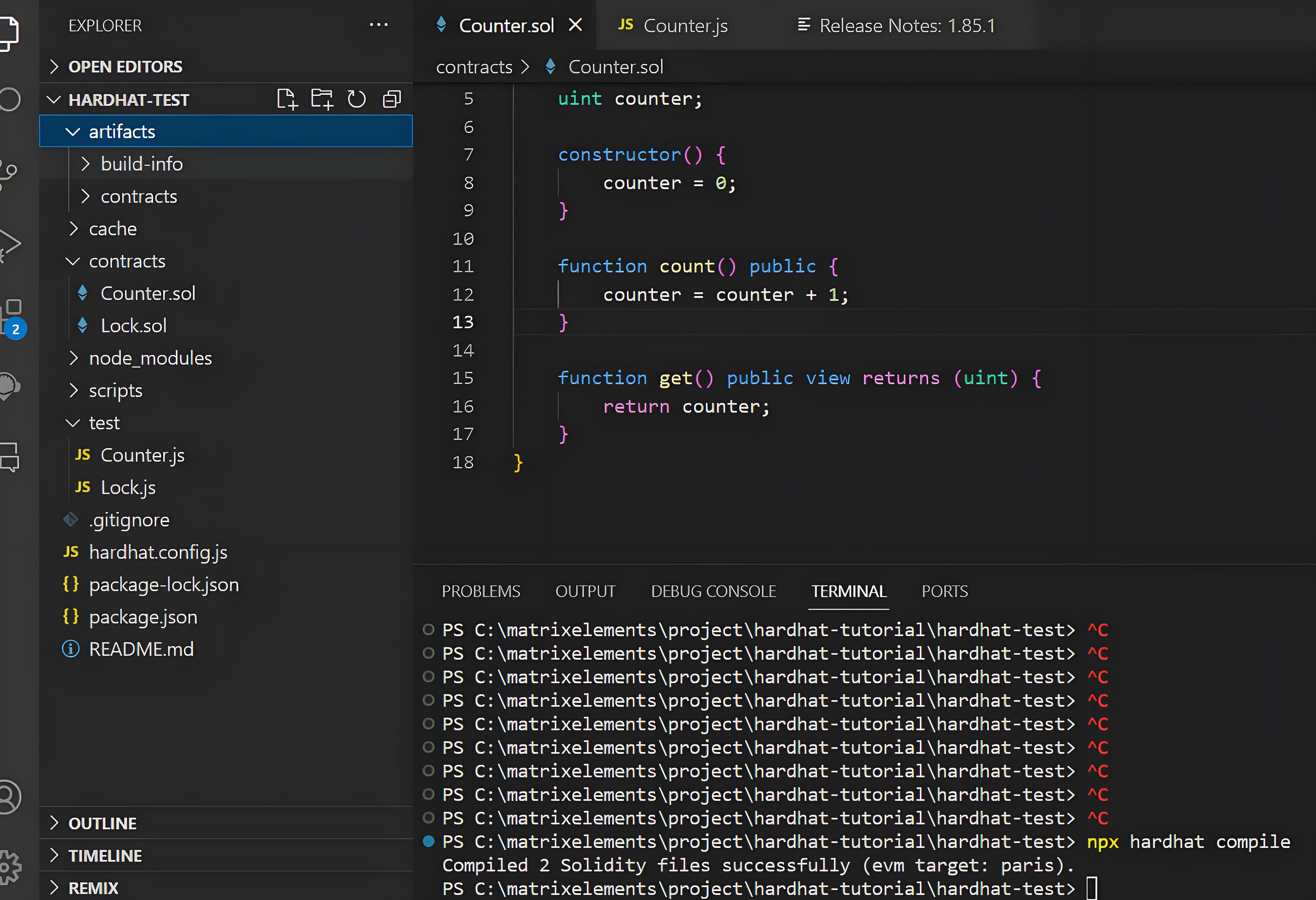Click 'return counter;' code line

click(x=686, y=406)
